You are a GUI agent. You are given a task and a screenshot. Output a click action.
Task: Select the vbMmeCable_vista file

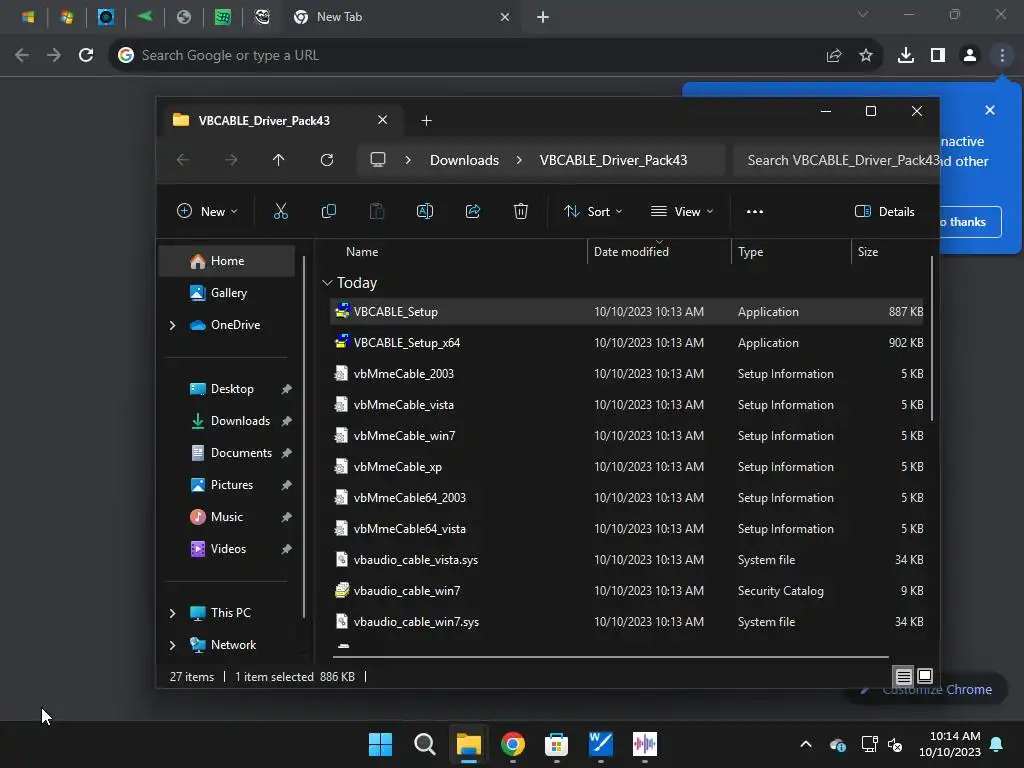point(627,405)
